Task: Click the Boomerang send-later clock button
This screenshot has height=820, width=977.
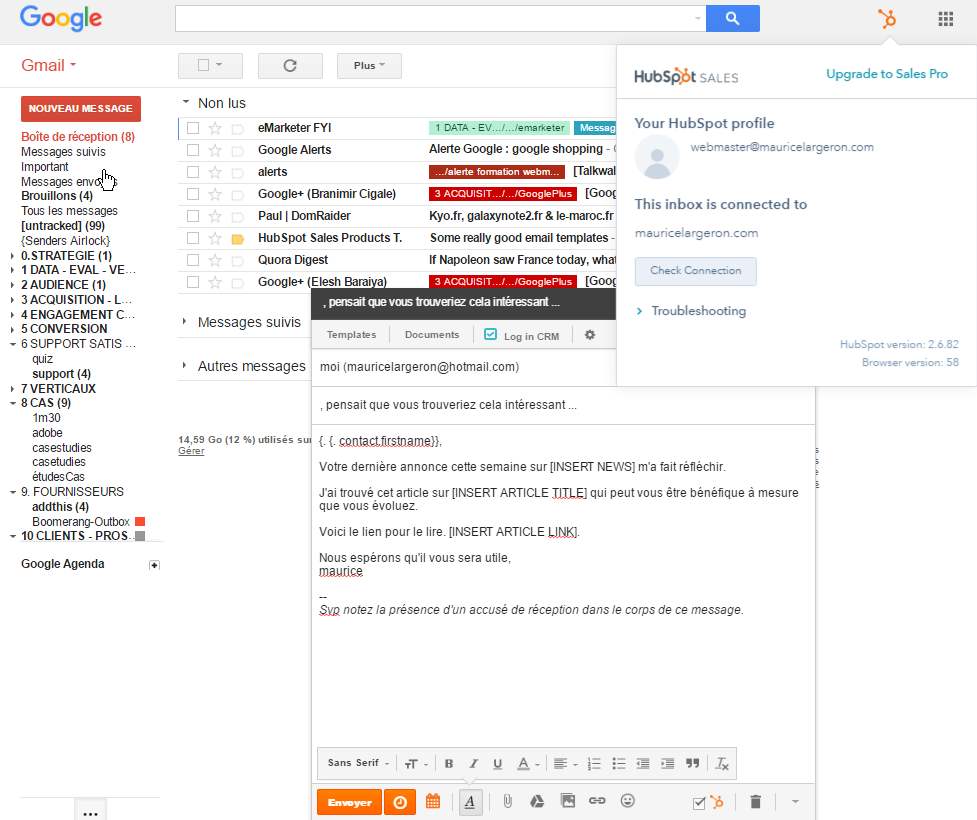Action: coord(400,803)
